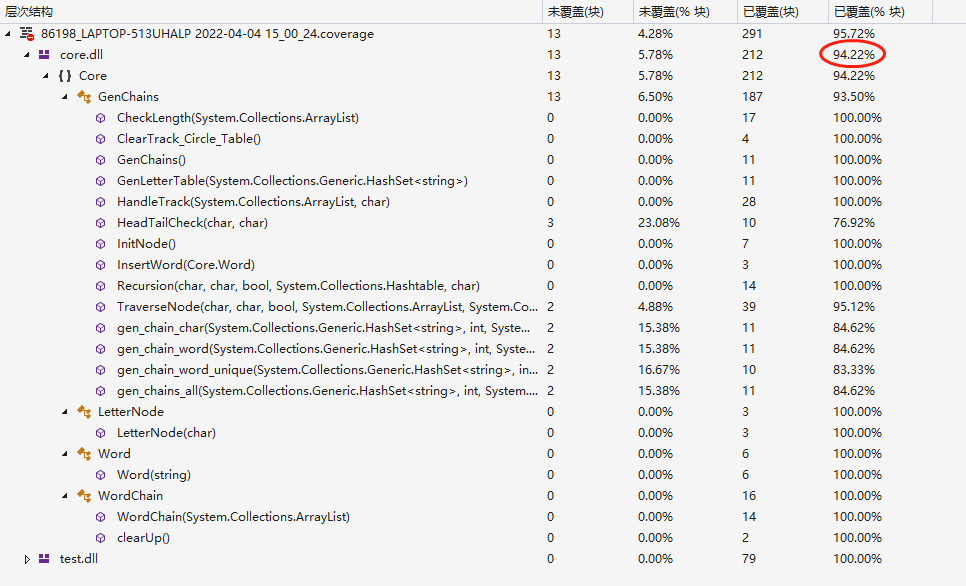This screenshot has height=586, width=966.
Task: Click the 93.50% covered value of GenChains
Action: point(854,97)
